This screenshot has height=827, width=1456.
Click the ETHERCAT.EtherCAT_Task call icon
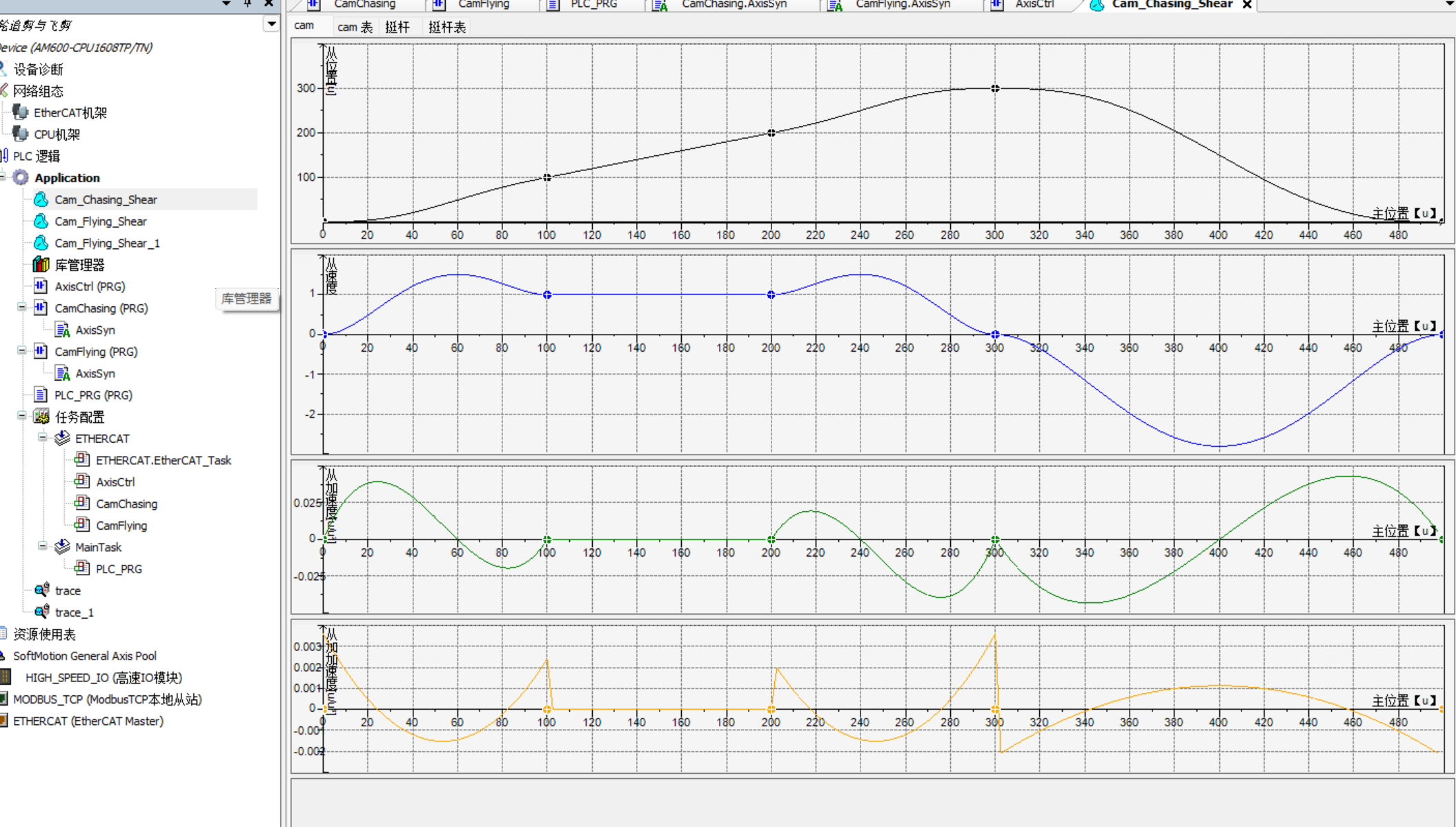pos(82,460)
